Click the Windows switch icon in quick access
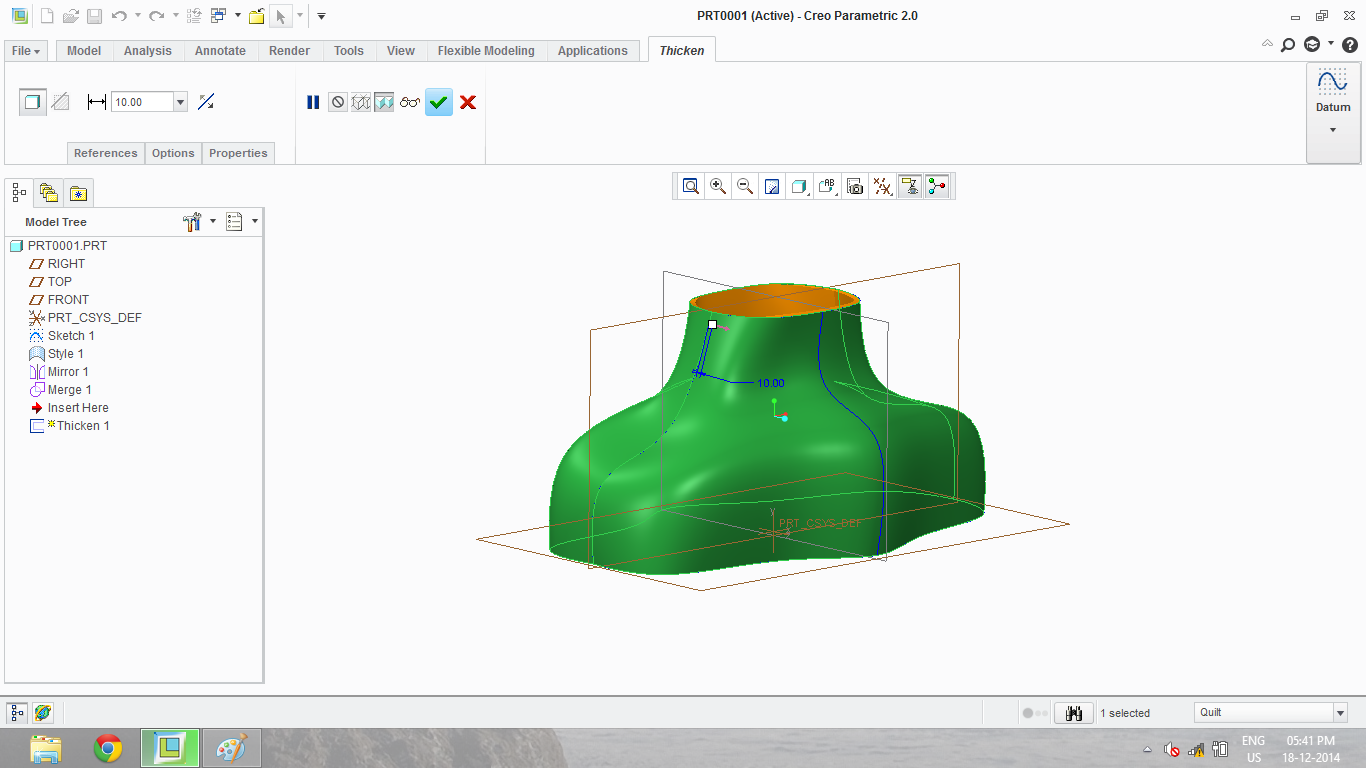1366x768 pixels. [x=219, y=16]
